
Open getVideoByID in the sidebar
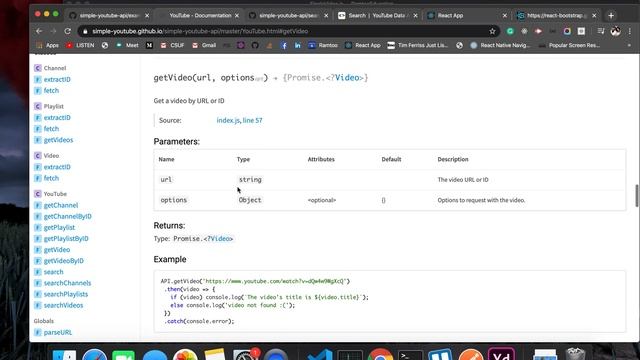tap(64, 260)
